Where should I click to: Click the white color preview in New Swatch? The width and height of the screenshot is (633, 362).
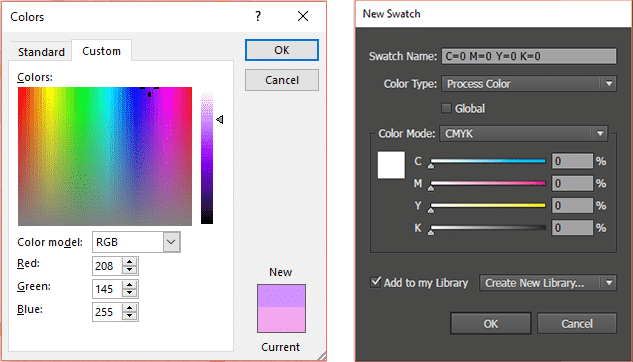[x=391, y=165]
